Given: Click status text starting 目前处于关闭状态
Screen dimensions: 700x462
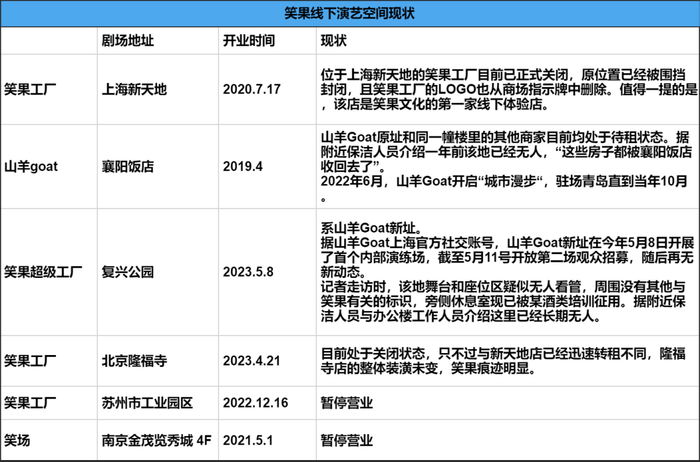Looking at the screenshot, I should (x=503, y=361).
